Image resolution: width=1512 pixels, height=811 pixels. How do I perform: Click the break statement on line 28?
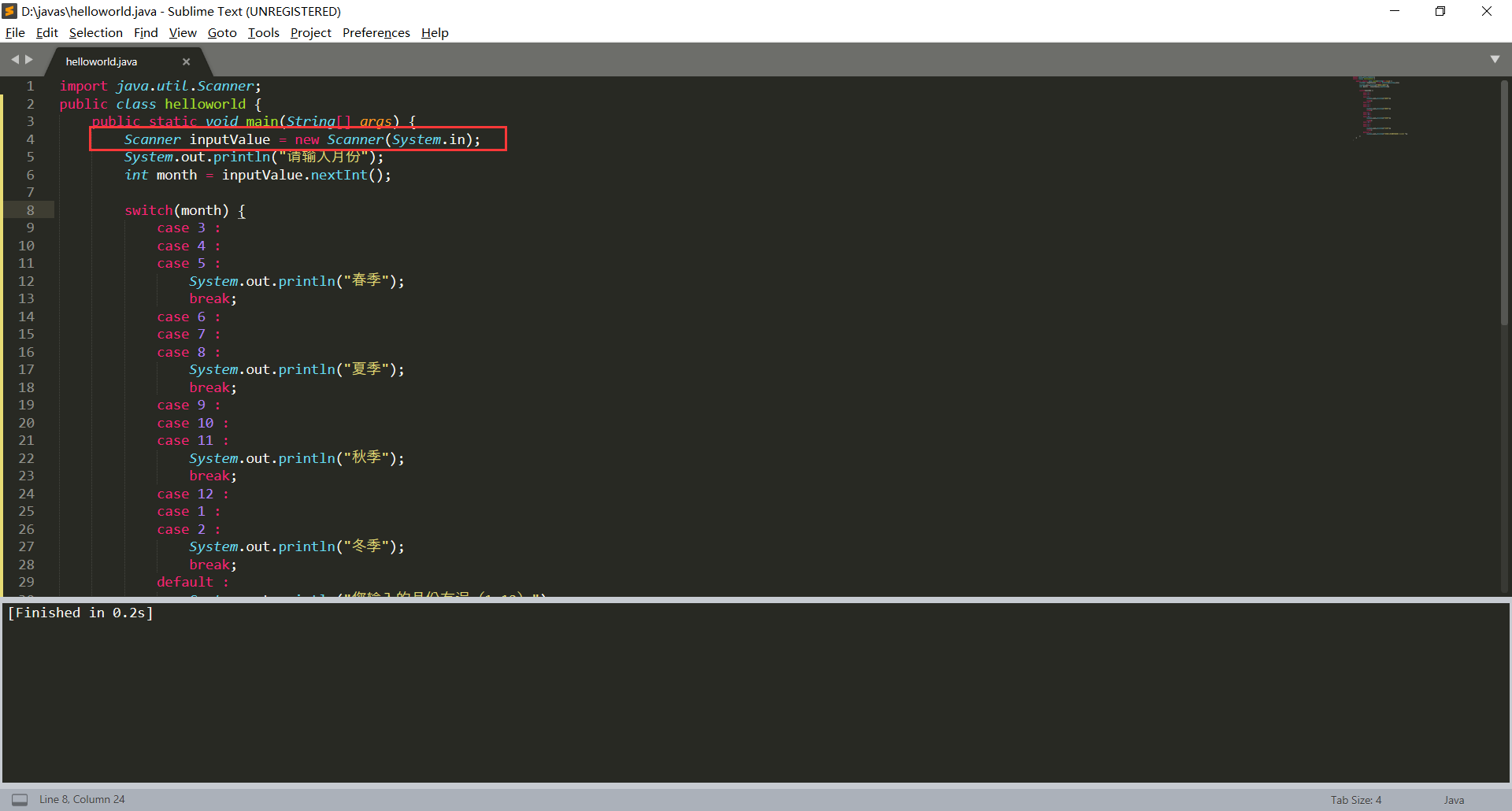[213, 565]
